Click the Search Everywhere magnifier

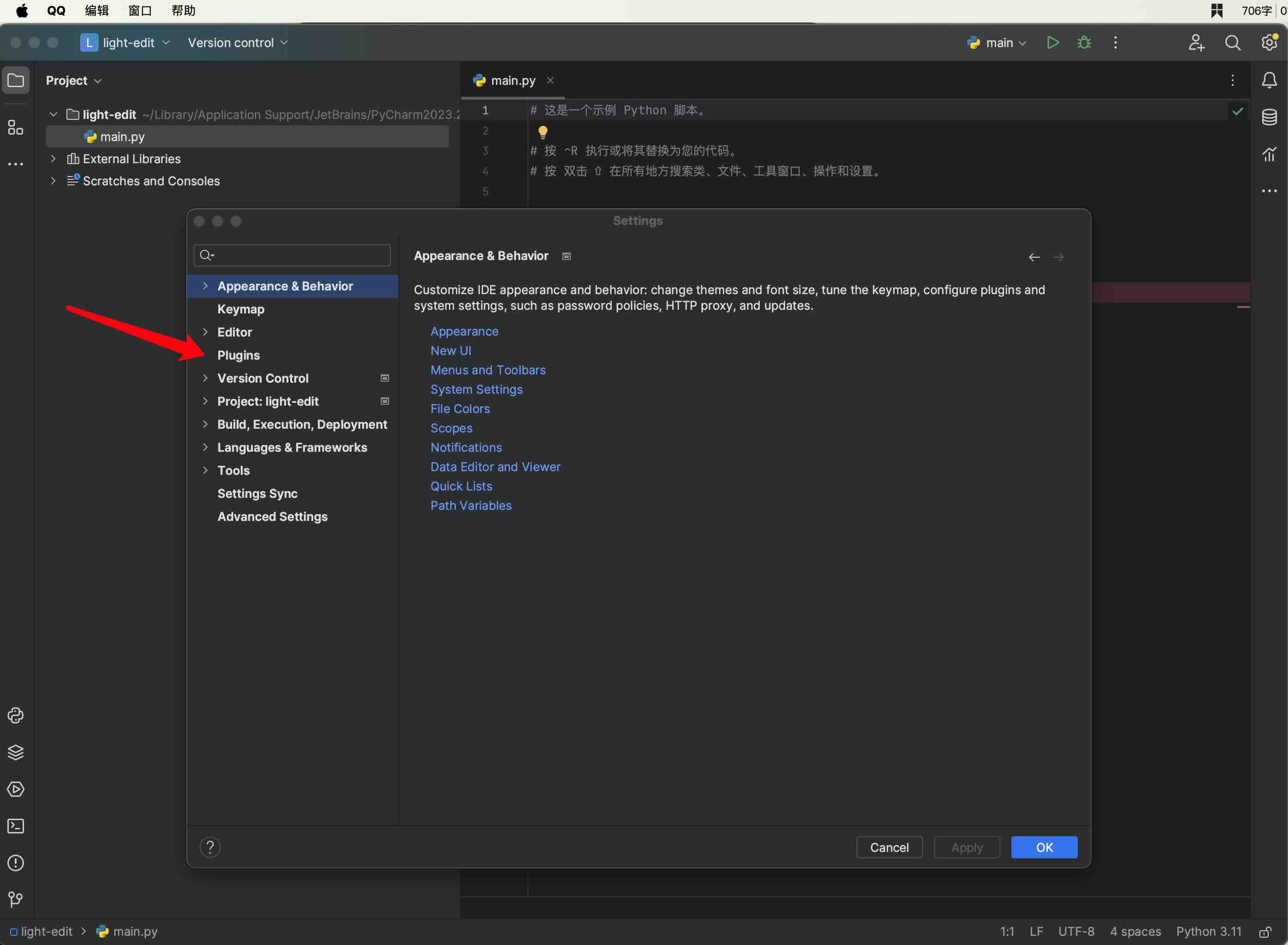tap(1233, 42)
